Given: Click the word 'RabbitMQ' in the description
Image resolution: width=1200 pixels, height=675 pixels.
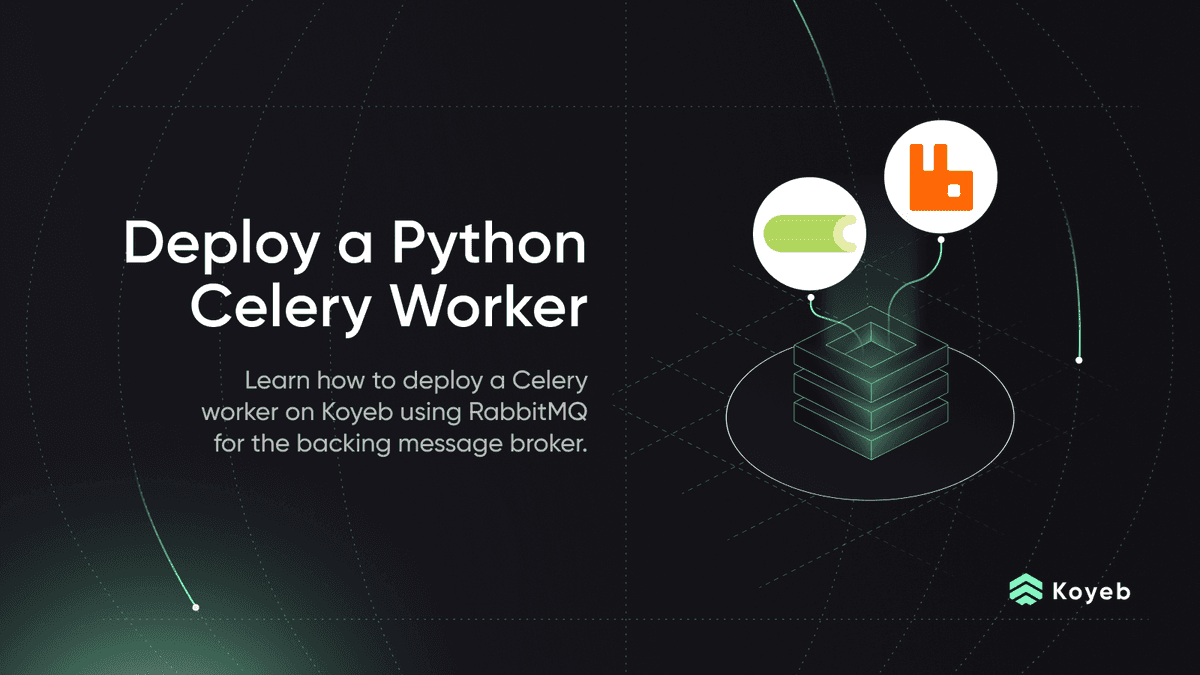Looking at the screenshot, I should click(x=530, y=412).
